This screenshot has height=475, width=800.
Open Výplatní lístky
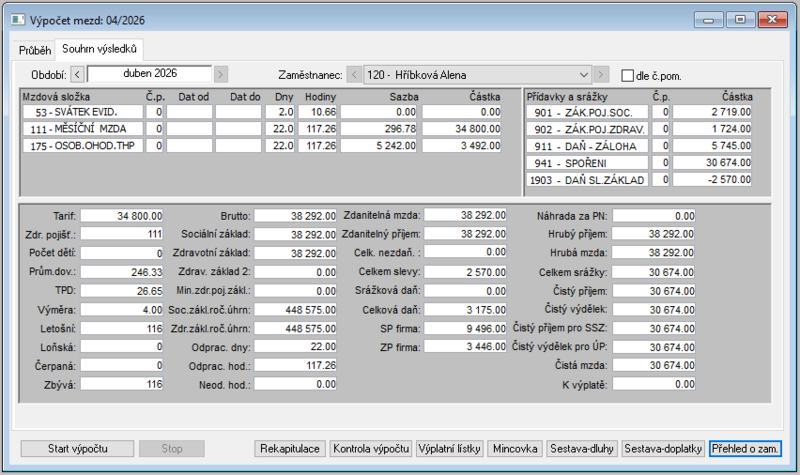[x=449, y=448]
